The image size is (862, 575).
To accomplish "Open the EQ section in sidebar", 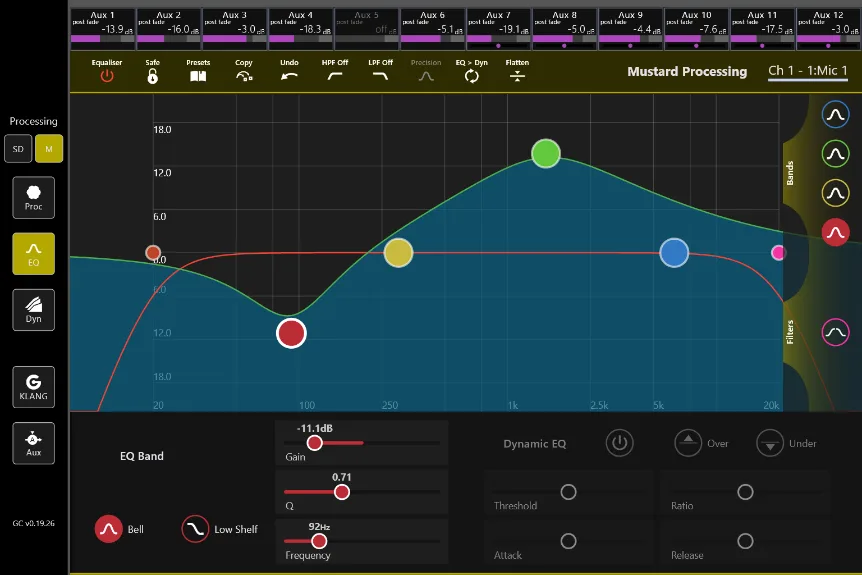I will click(34, 254).
